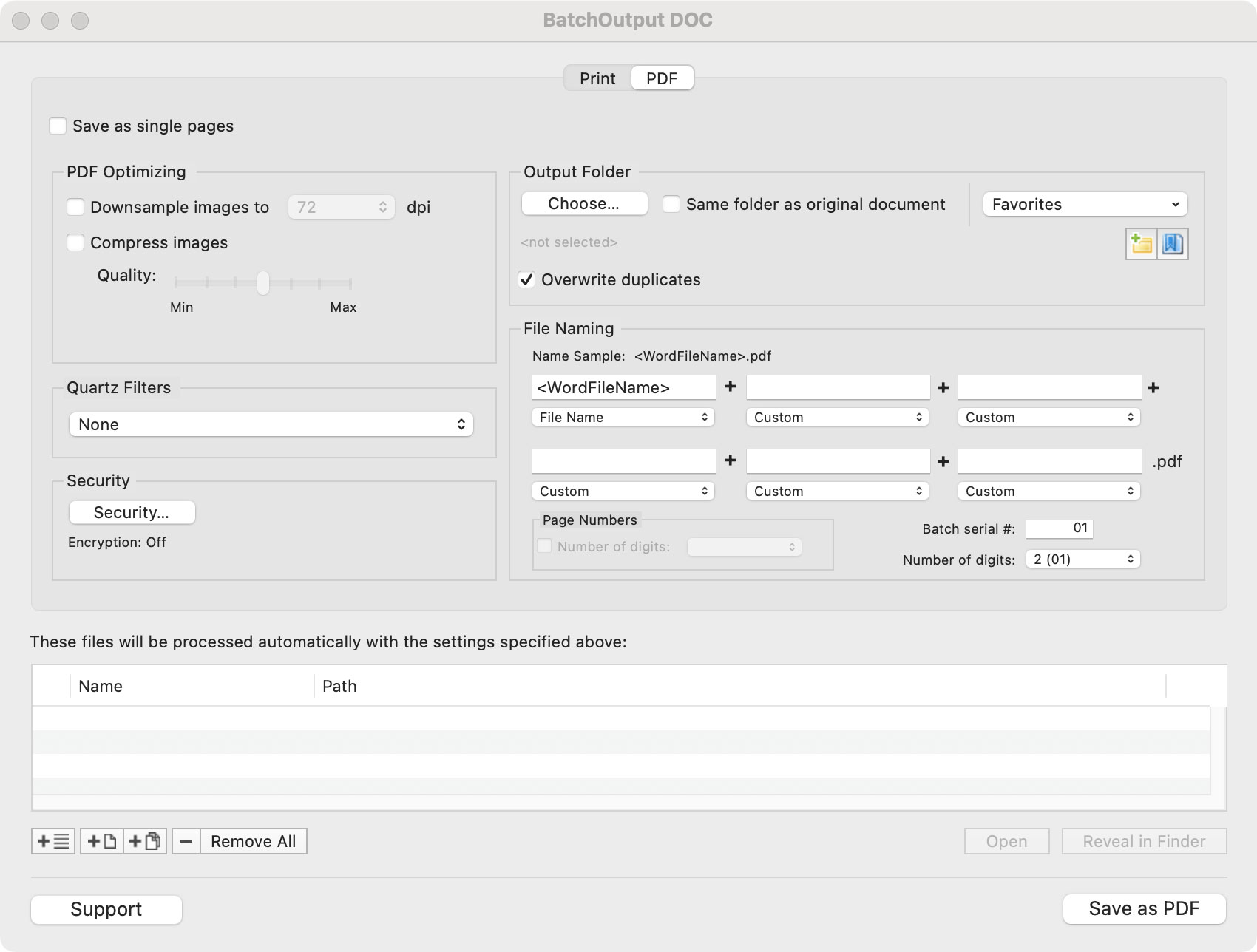
Task: Click the first bottom-row naming field
Action: point(623,461)
